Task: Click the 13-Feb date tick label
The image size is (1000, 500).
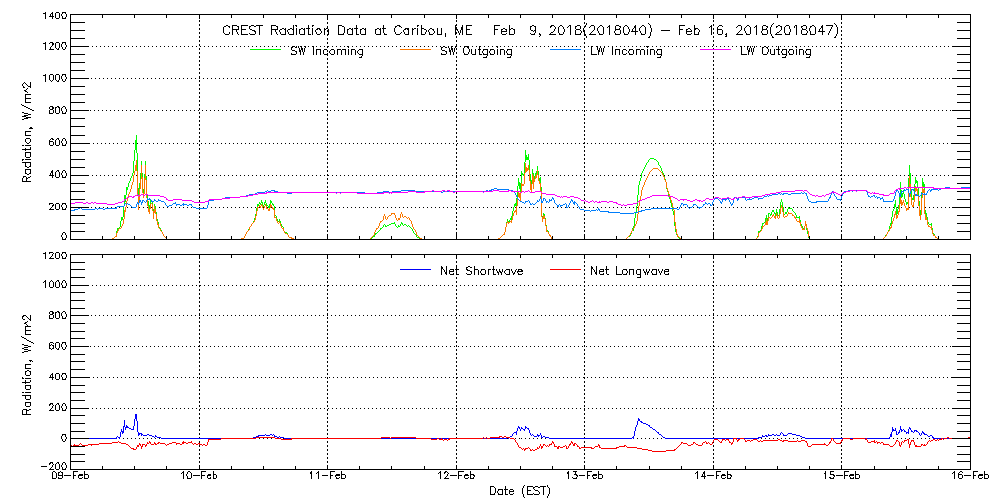Action: (x=585, y=478)
